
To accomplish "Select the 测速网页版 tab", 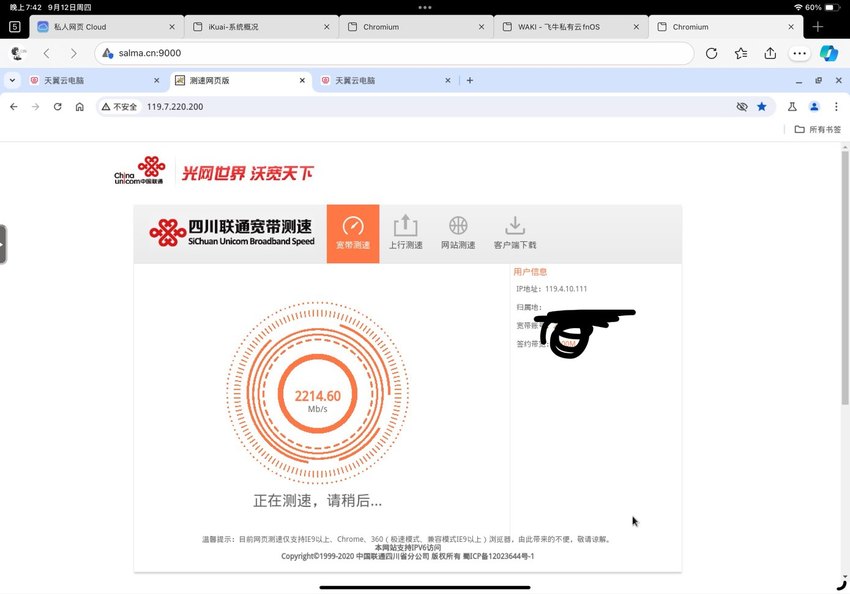I will pyautogui.click(x=241, y=80).
